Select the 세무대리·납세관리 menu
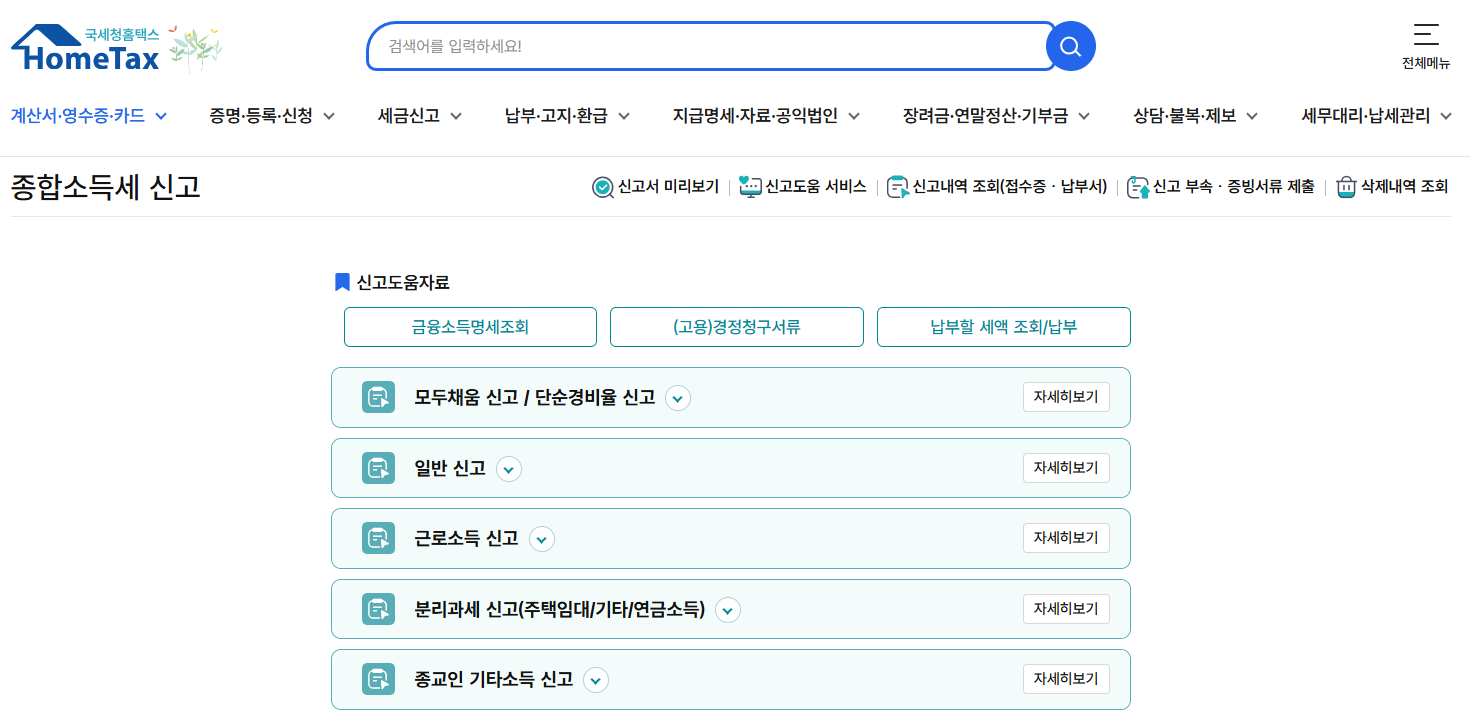The width and height of the screenshot is (1470, 723). 1366,116
